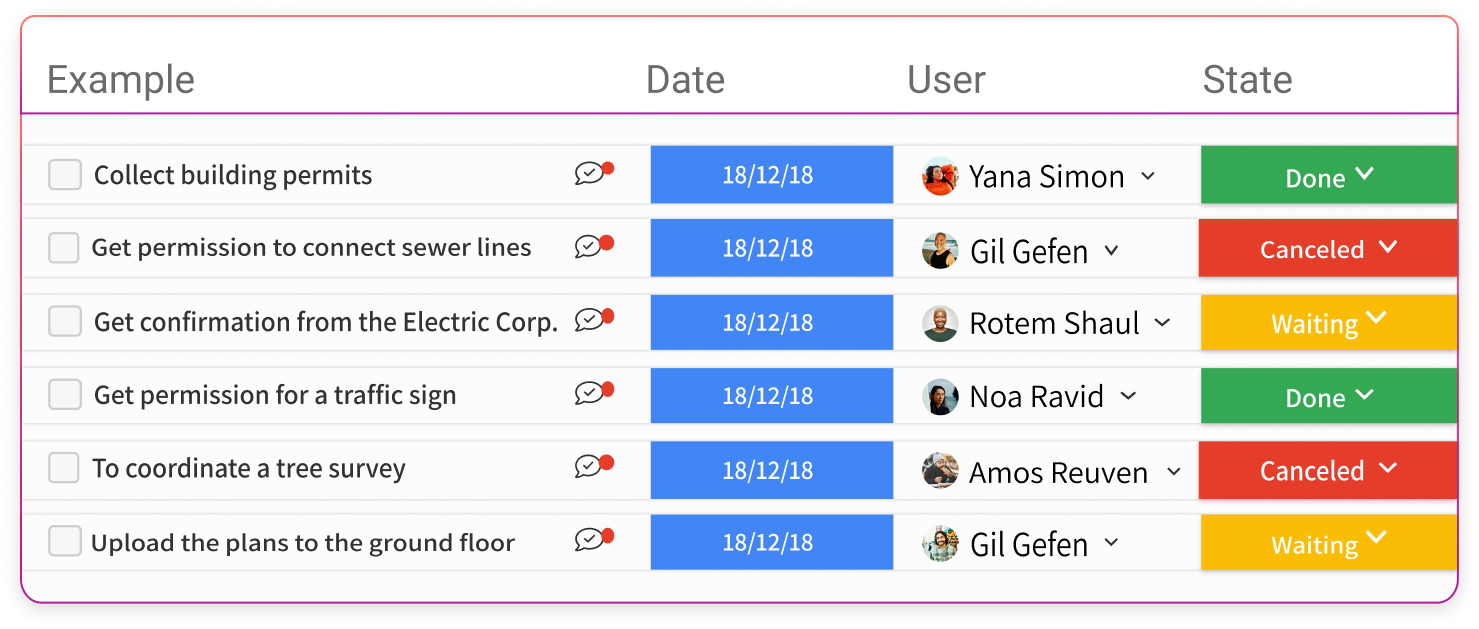The height and width of the screenshot is (629, 1479).
Task: Open Get confirmation from the Electric Corp. task
Action: click(326, 322)
